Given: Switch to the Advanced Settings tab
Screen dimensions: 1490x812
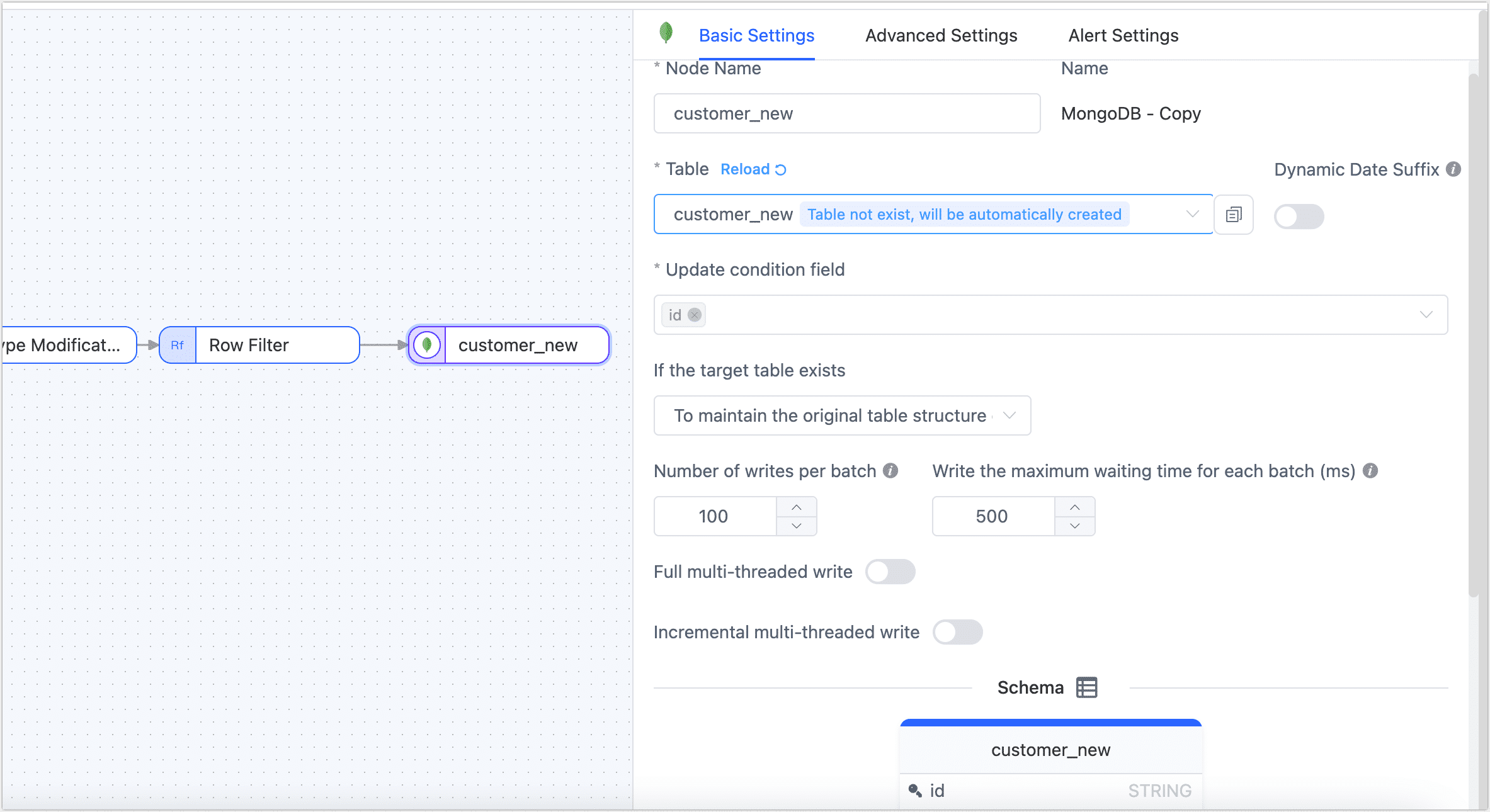Looking at the screenshot, I should [940, 35].
